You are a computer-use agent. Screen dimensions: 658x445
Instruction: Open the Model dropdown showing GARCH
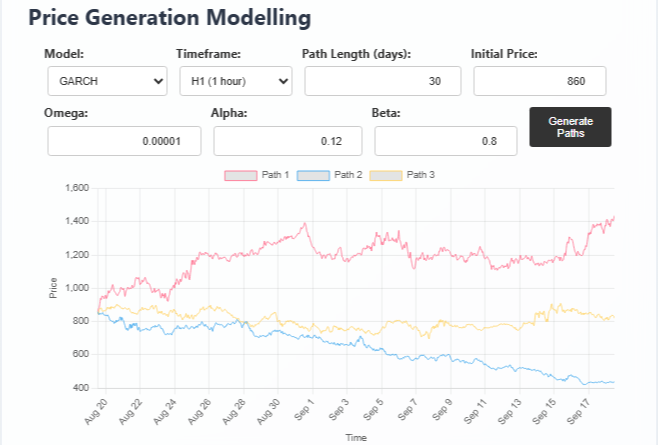tap(107, 81)
